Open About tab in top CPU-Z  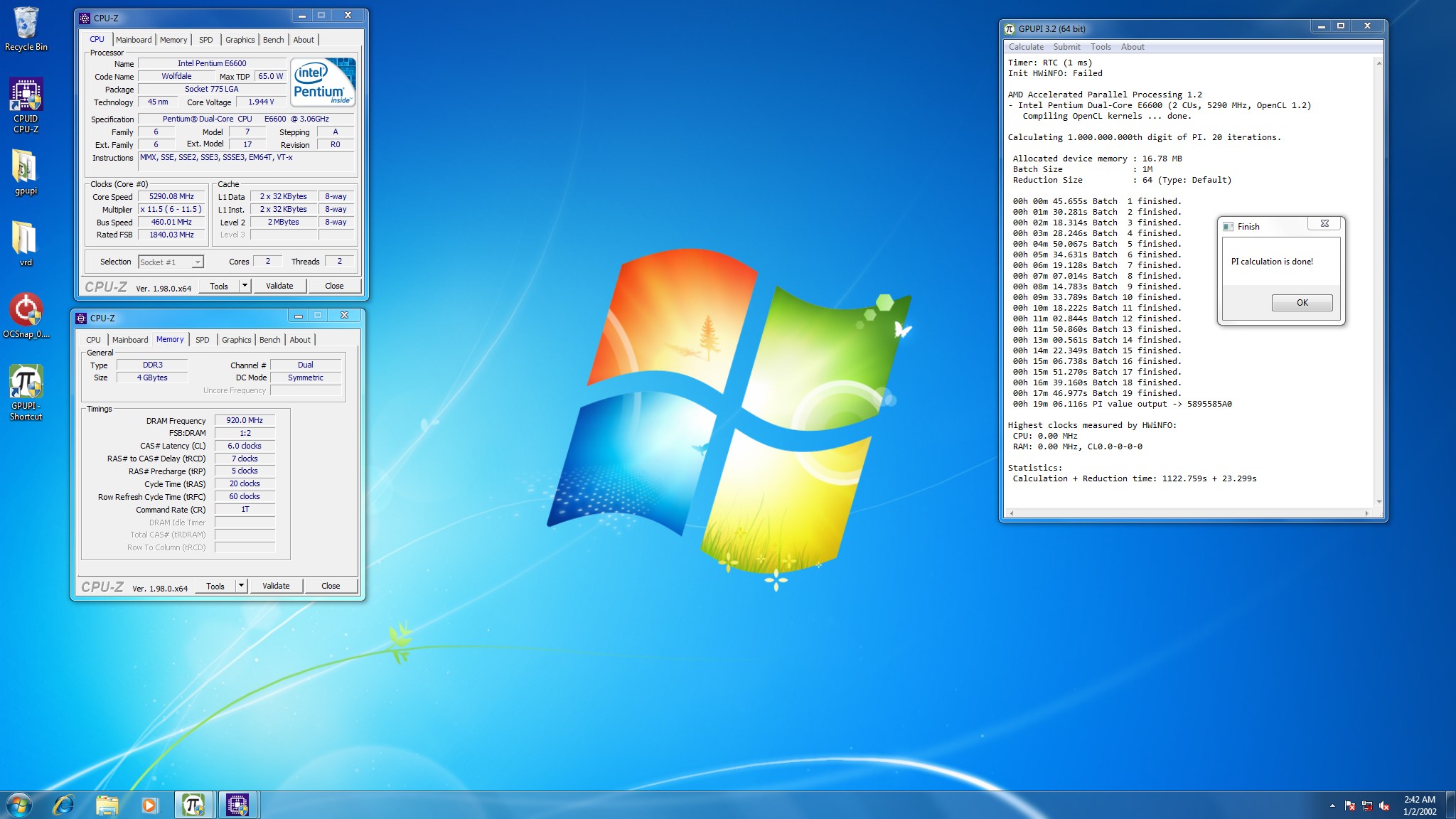pyautogui.click(x=304, y=40)
